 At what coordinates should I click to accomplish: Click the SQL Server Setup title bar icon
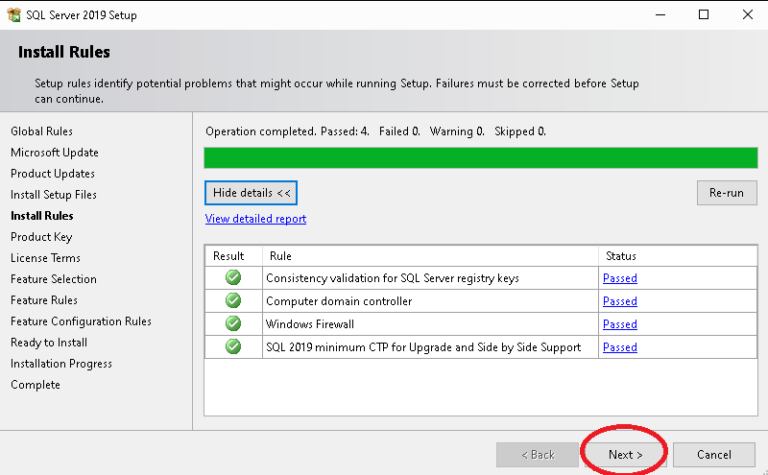pyautogui.click(x=14, y=15)
